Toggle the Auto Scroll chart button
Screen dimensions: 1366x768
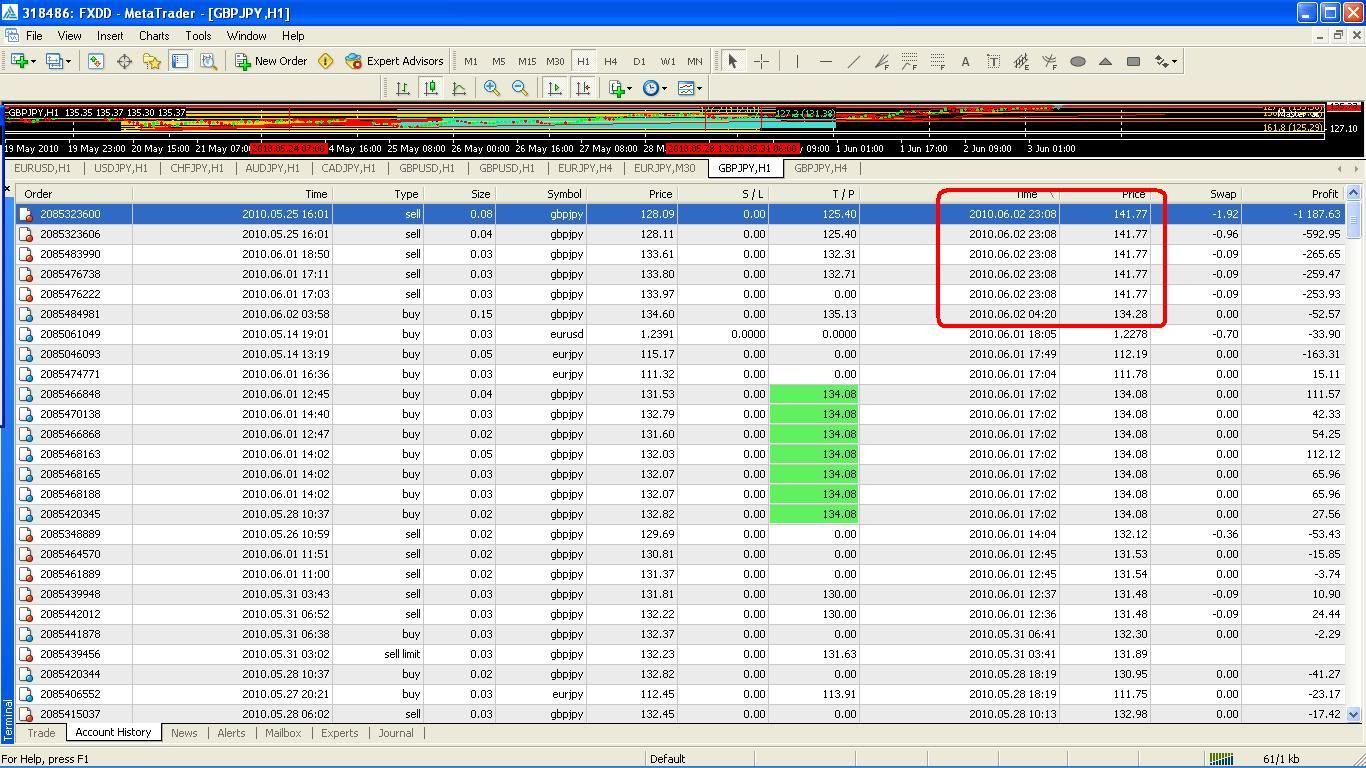point(554,88)
